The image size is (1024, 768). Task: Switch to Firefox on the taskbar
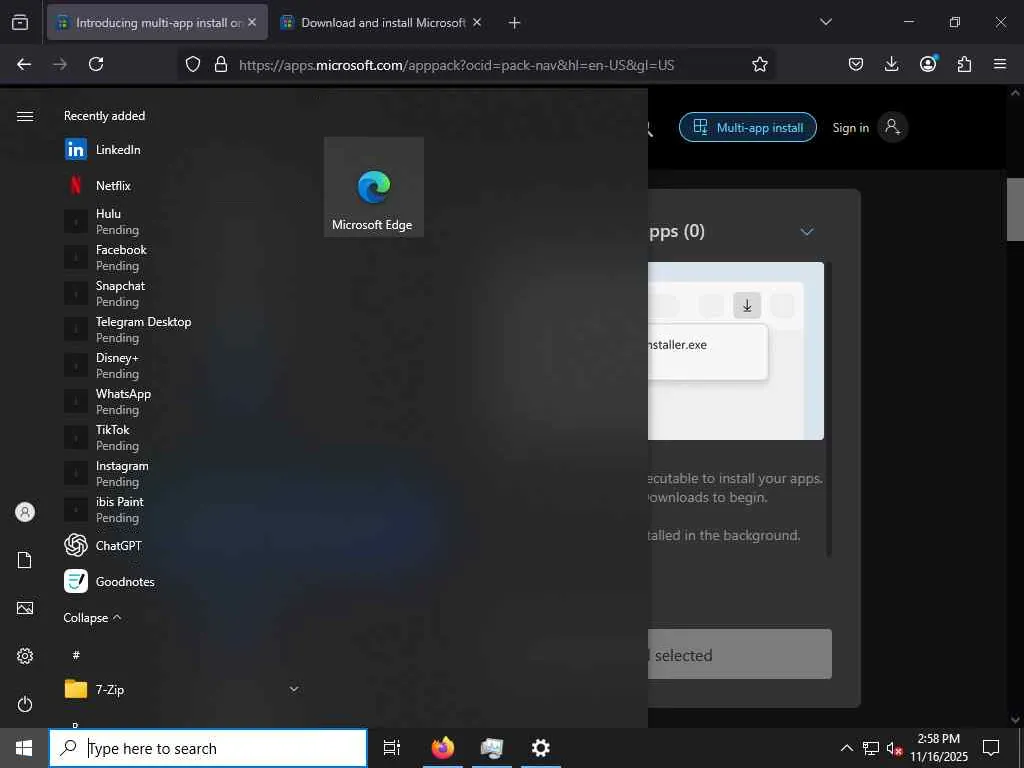click(x=443, y=748)
